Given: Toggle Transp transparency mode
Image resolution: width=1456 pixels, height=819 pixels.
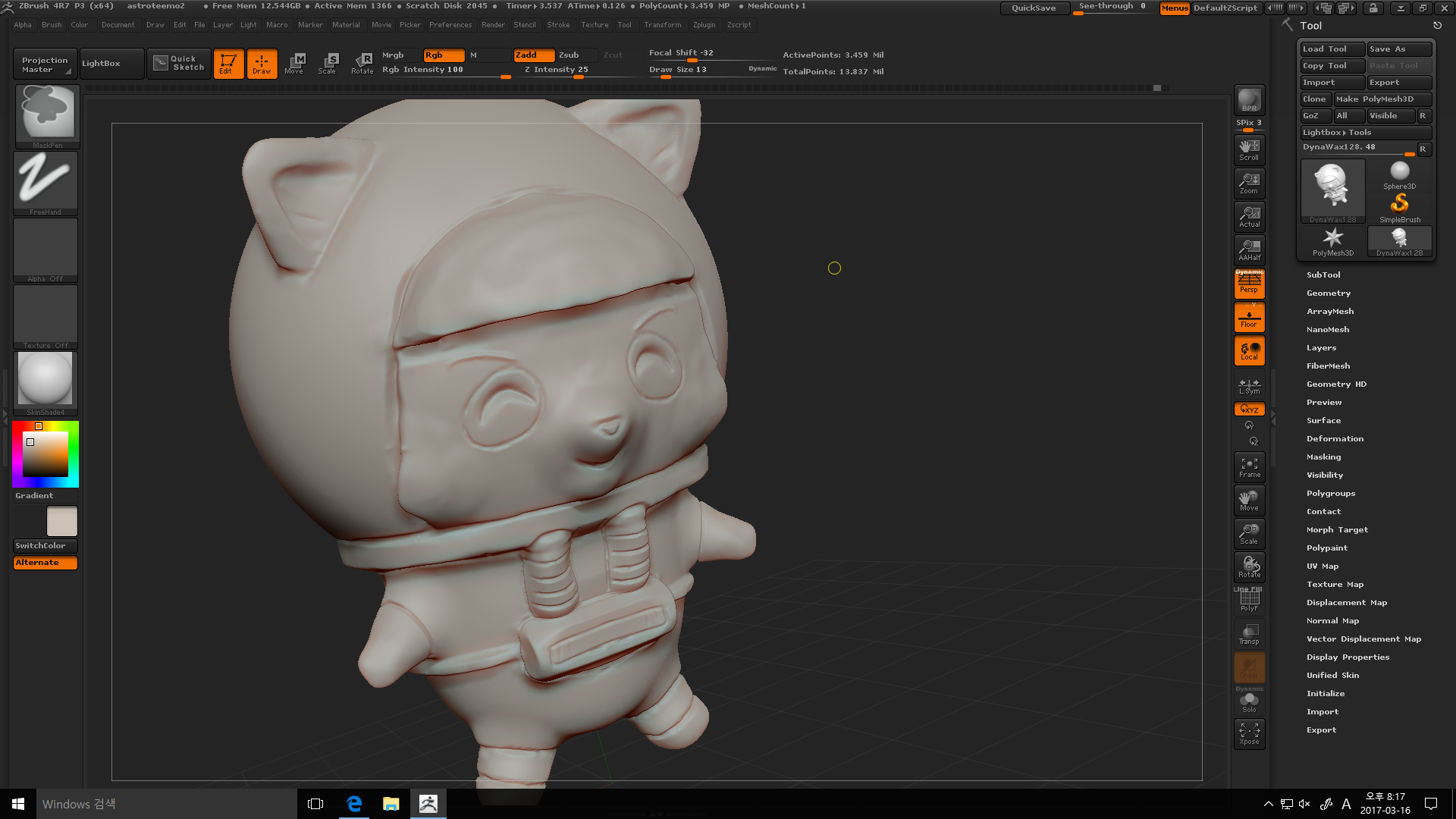Looking at the screenshot, I should 1249,634.
